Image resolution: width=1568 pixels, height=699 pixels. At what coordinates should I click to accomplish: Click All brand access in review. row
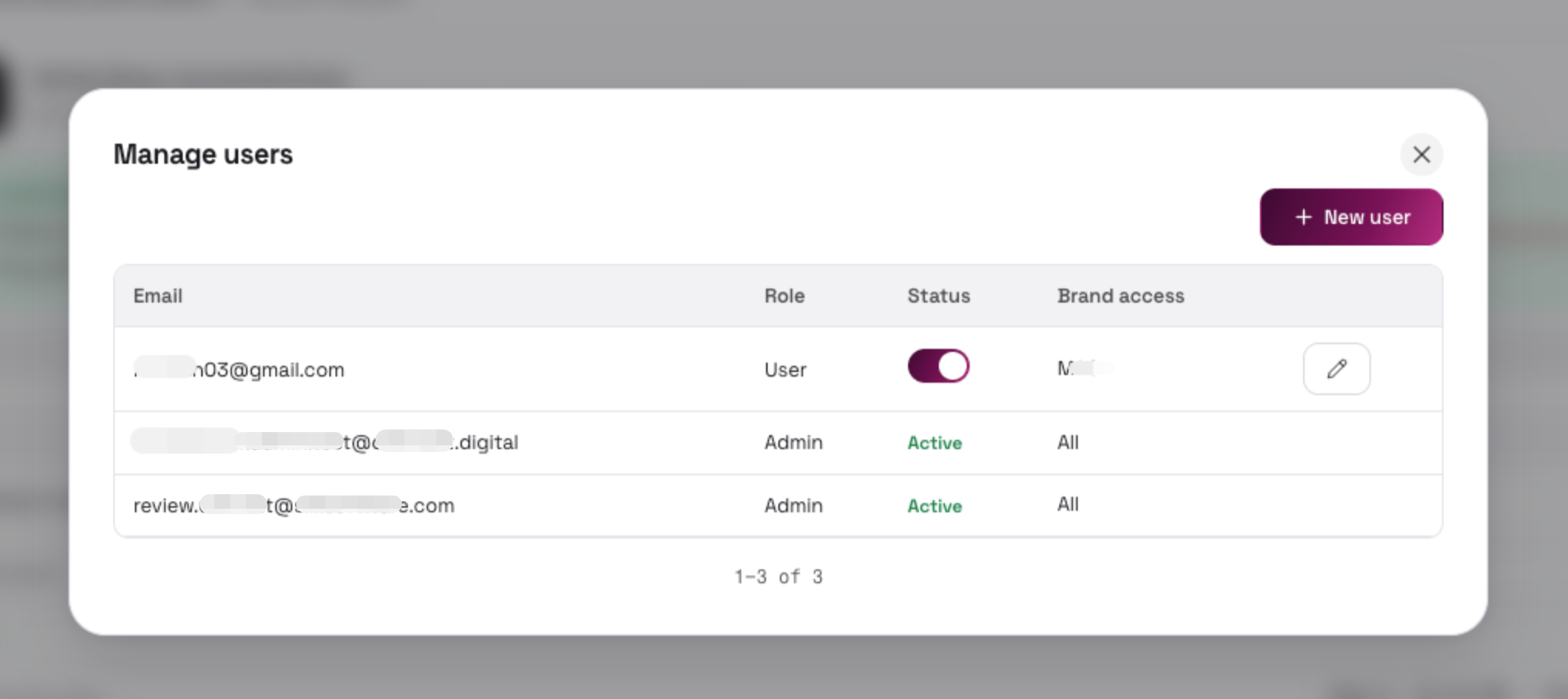click(x=1068, y=505)
